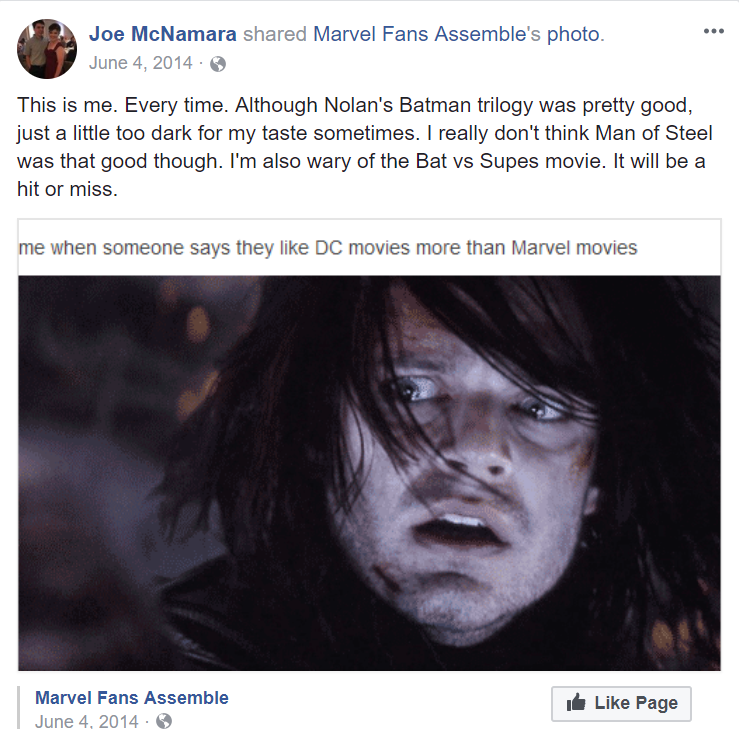This screenshot has height=729, width=739.
Task: Click the globe icon below Marvel Fans Assemble
Action: coord(164,721)
